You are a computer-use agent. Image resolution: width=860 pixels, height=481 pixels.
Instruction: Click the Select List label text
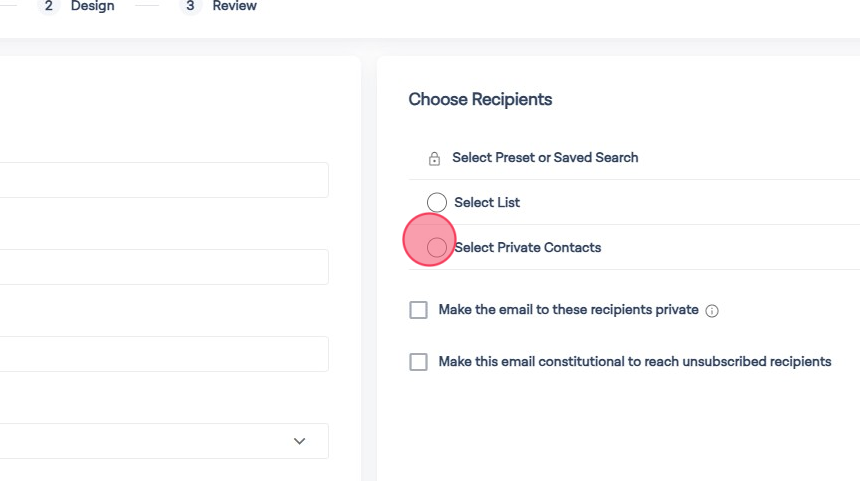[487, 202]
